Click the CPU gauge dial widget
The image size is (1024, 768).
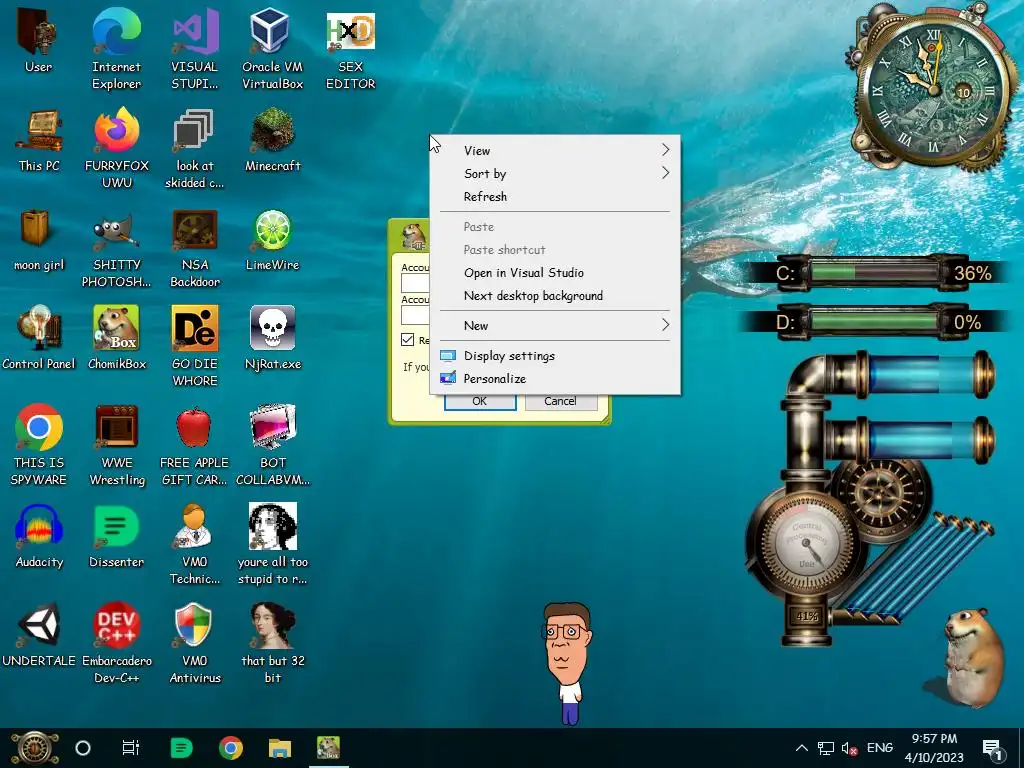click(807, 542)
